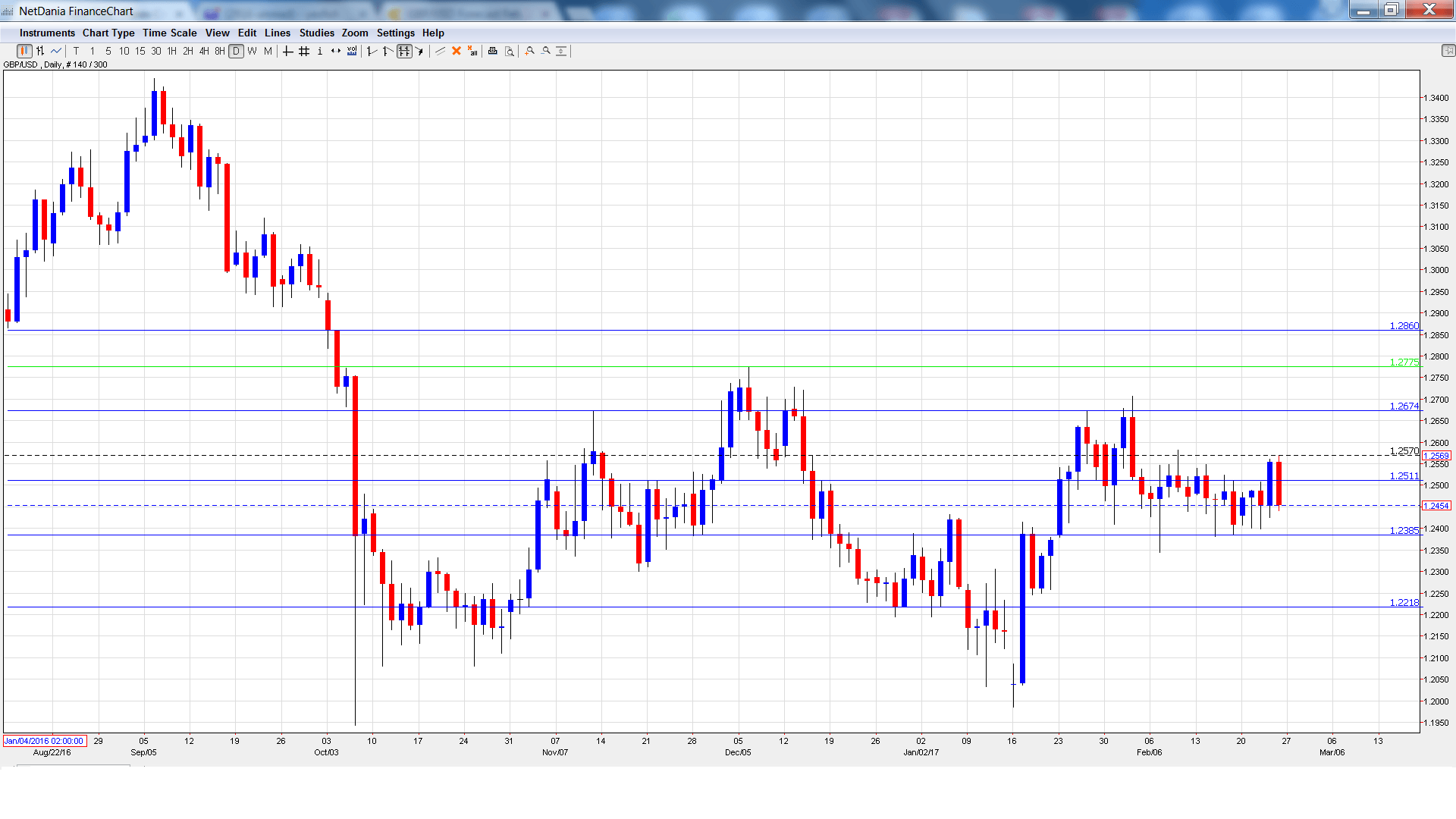Enable the crosshair cursor tool

(288, 52)
